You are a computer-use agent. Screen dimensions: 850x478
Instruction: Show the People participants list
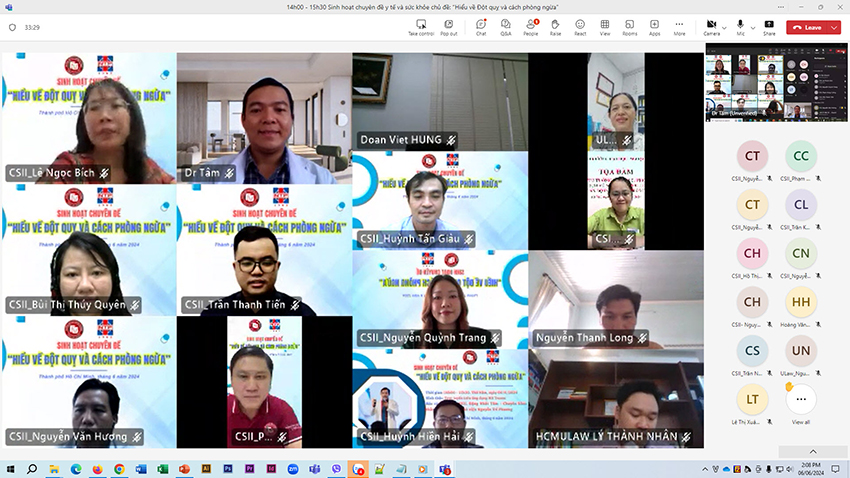[x=531, y=27]
